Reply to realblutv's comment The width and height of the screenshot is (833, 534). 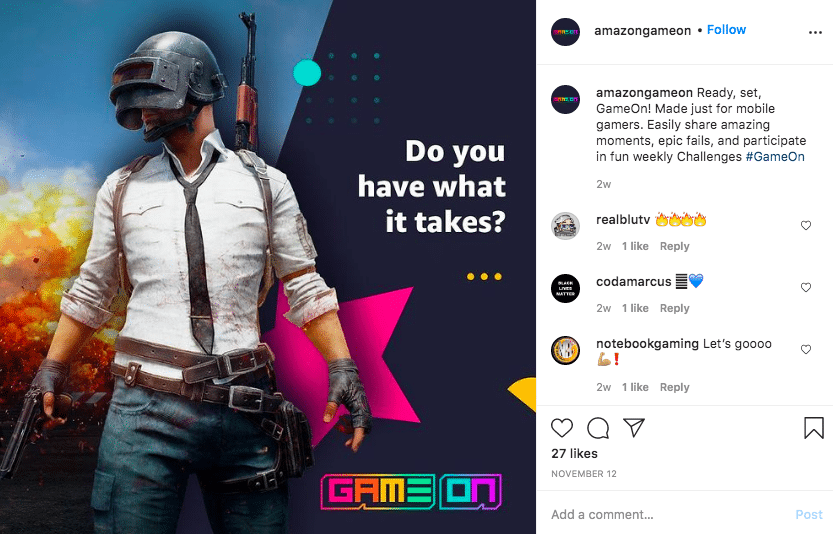coord(674,246)
